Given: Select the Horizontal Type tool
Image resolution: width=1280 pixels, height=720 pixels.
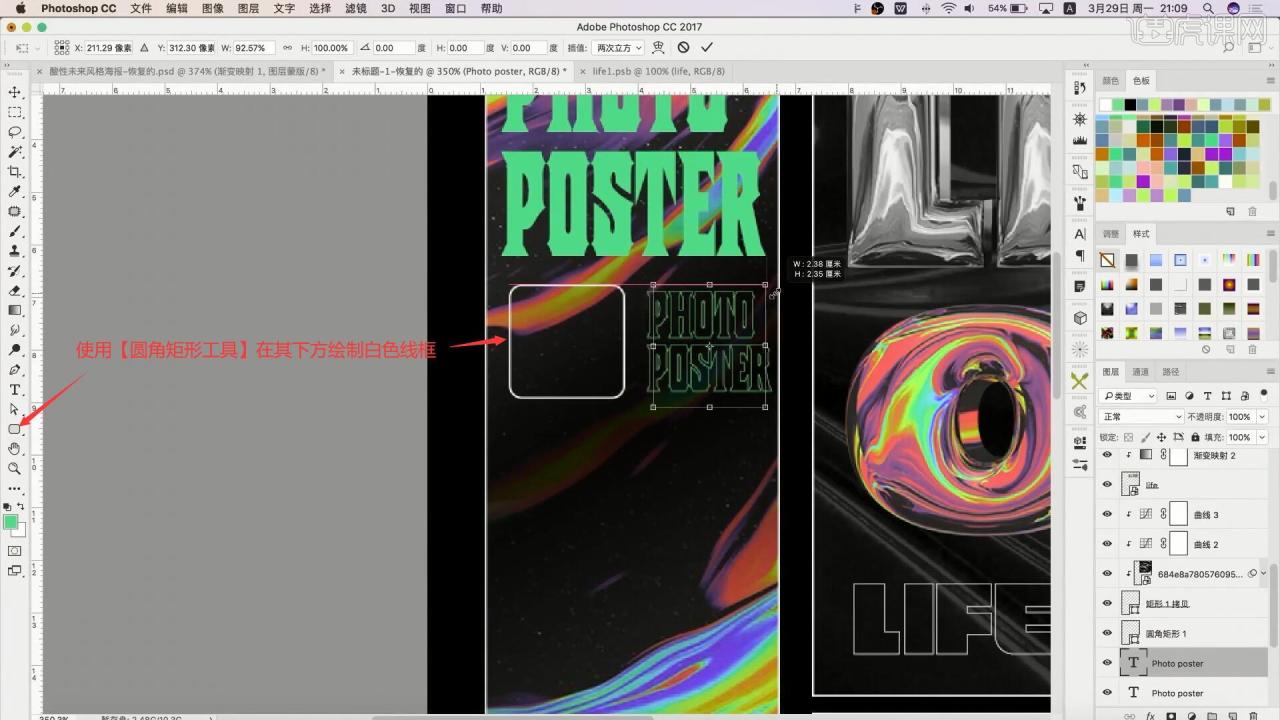Looking at the screenshot, I should (x=15, y=389).
